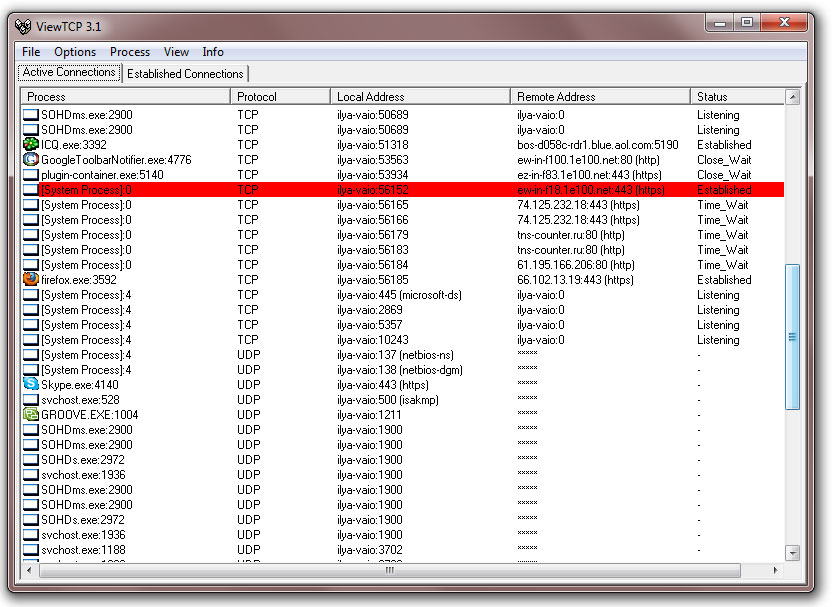The image size is (832, 607).
Task: Select the plugin-container.exe:5140 row
Action: coord(403,175)
